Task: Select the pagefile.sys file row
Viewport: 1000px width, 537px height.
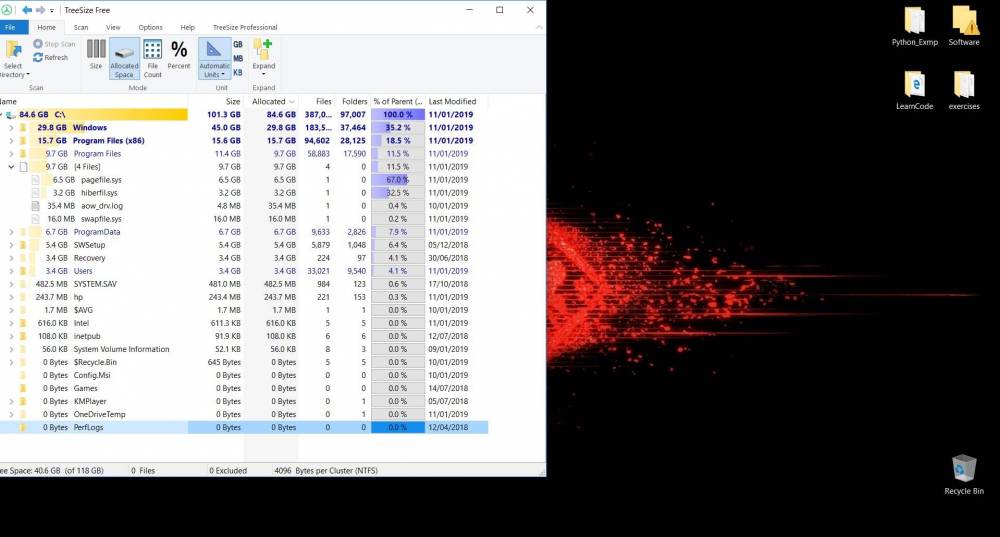Action: [x=244, y=180]
